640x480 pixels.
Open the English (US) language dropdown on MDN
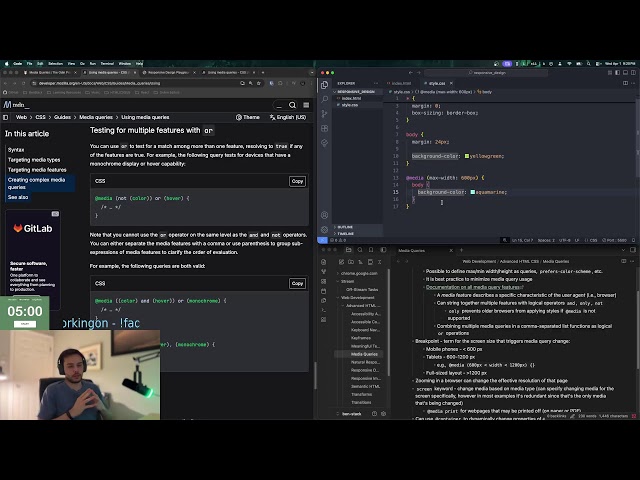click(288, 117)
